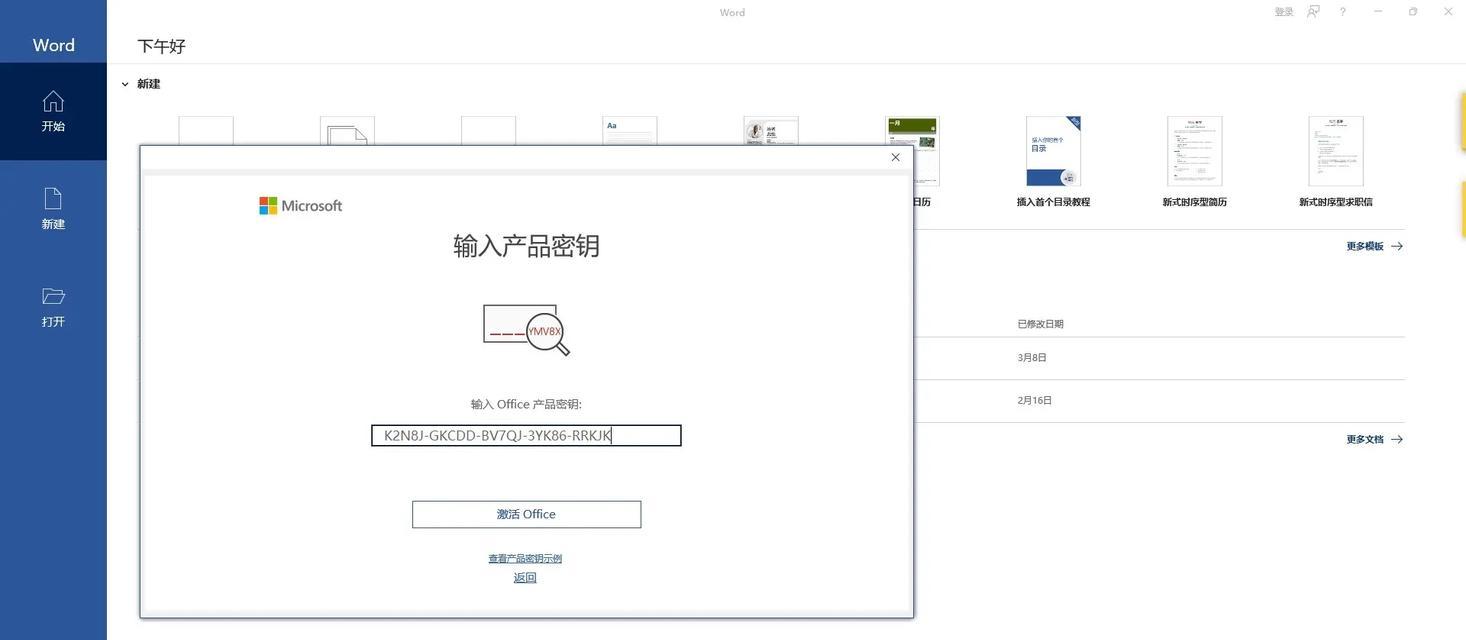This screenshot has height=640, width=1466.
Task: Open 更多文档 link
Action: (1374, 439)
